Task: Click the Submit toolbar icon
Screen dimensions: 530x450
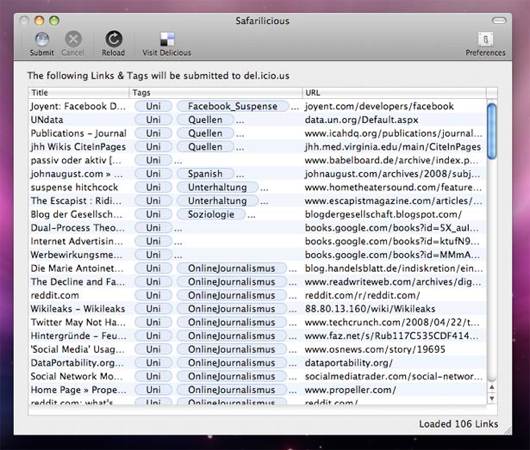Action: 42,39
